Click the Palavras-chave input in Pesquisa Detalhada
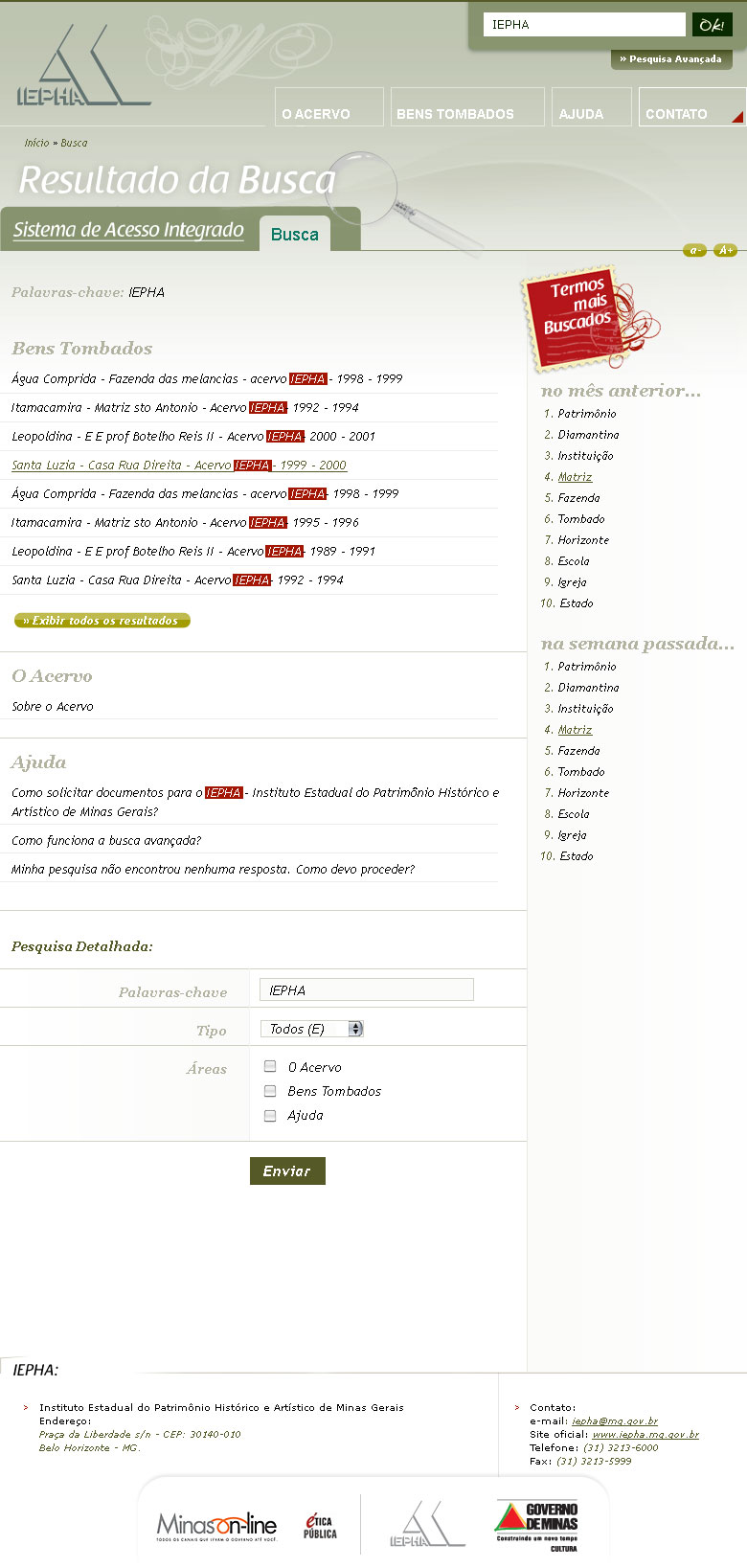 367,989
